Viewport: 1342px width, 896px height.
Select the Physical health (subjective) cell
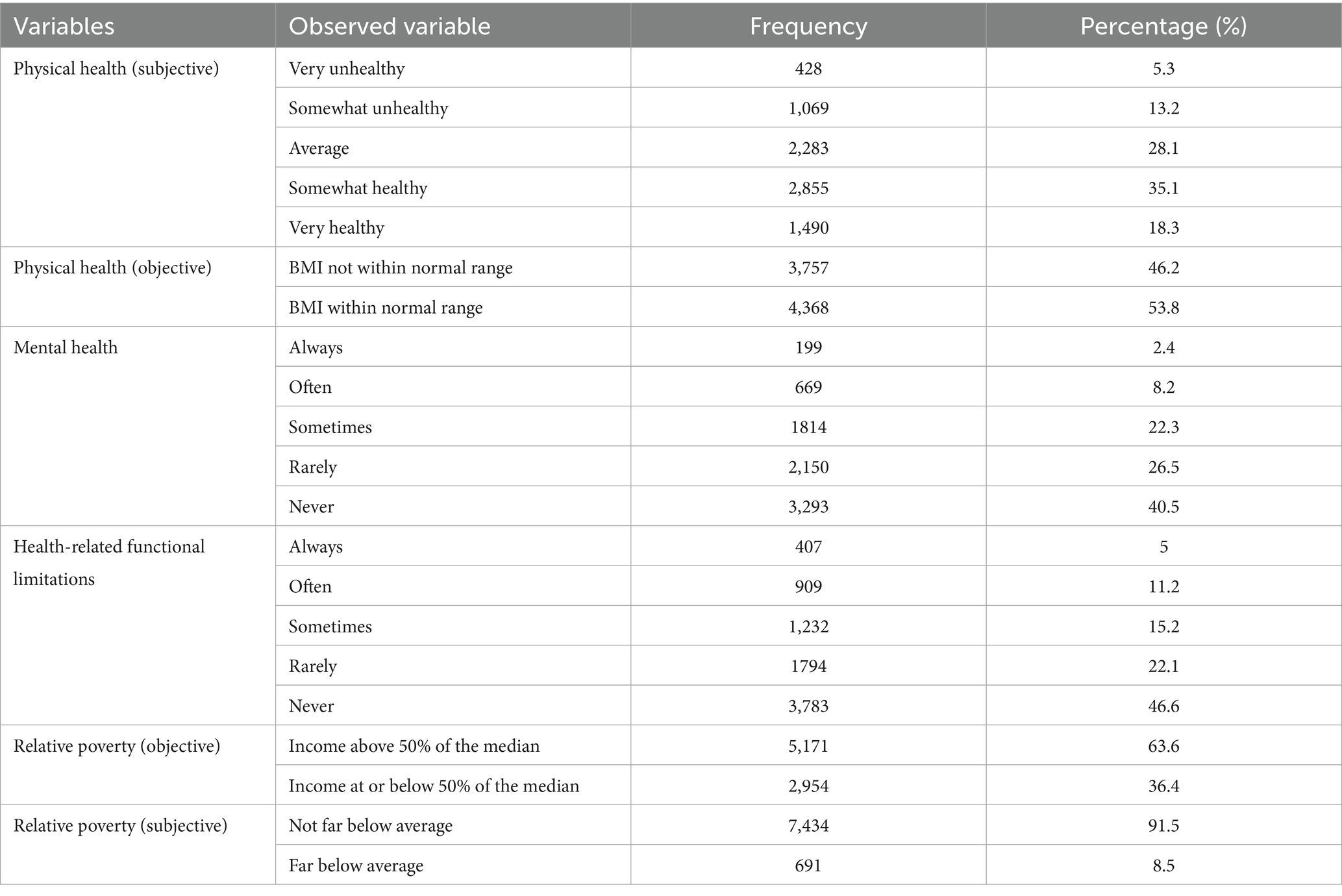click(116, 69)
